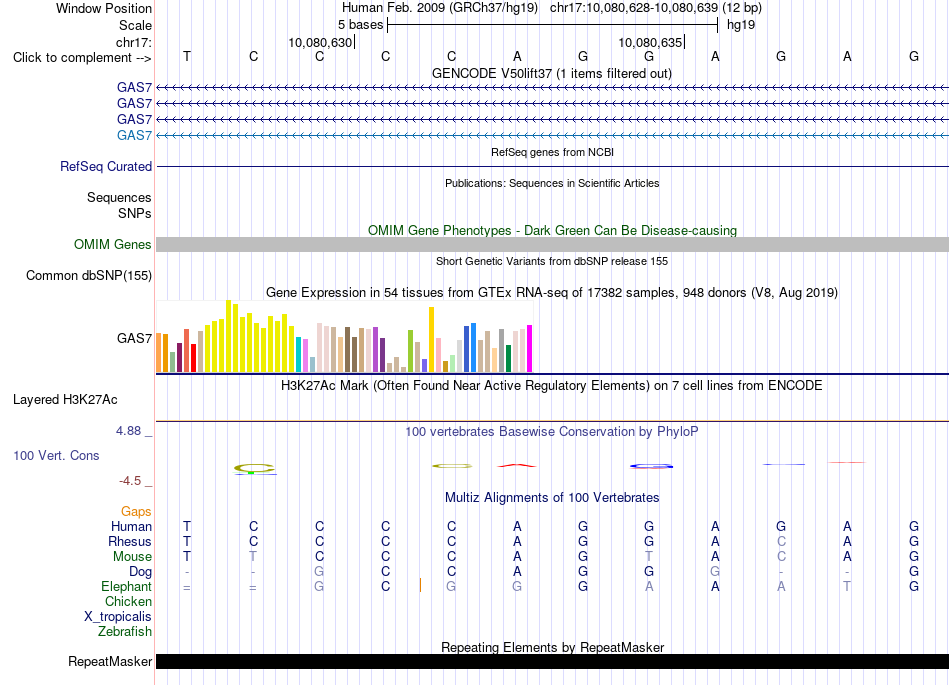The image size is (950, 685).
Task: Click the red mark in PhyloP track
Action: tap(517, 465)
